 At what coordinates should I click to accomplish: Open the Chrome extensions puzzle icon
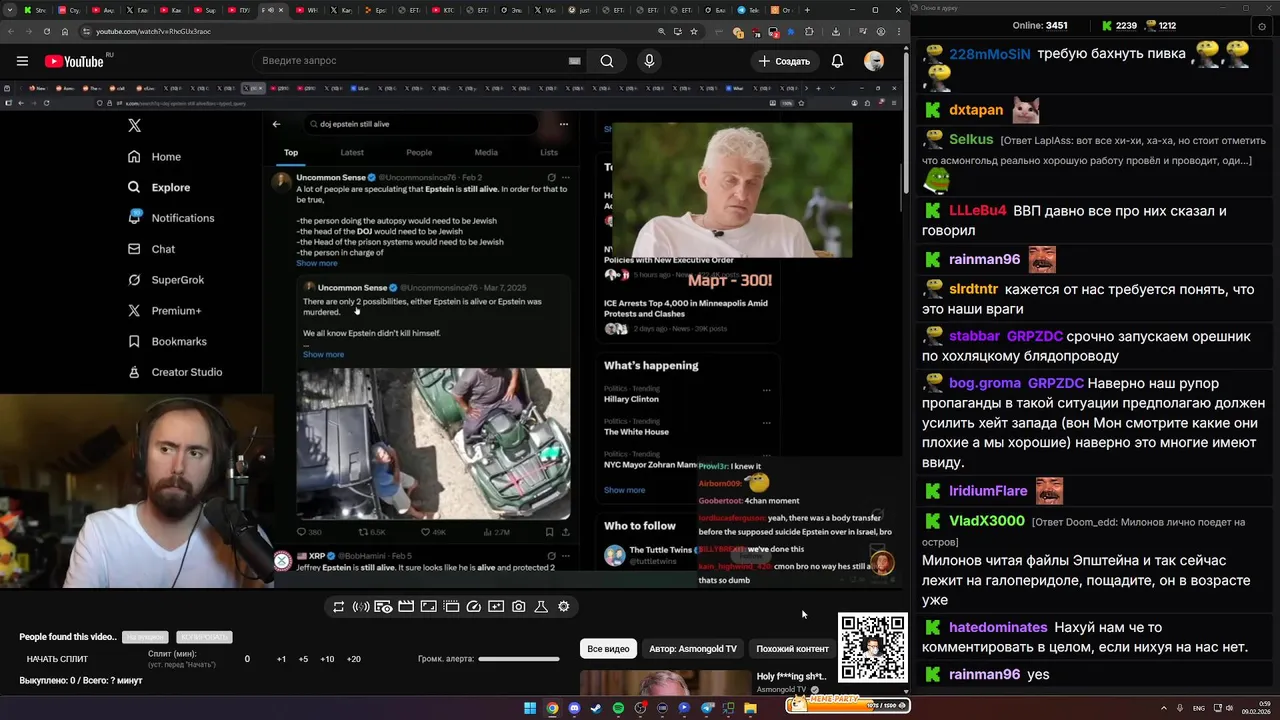tap(809, 31)
